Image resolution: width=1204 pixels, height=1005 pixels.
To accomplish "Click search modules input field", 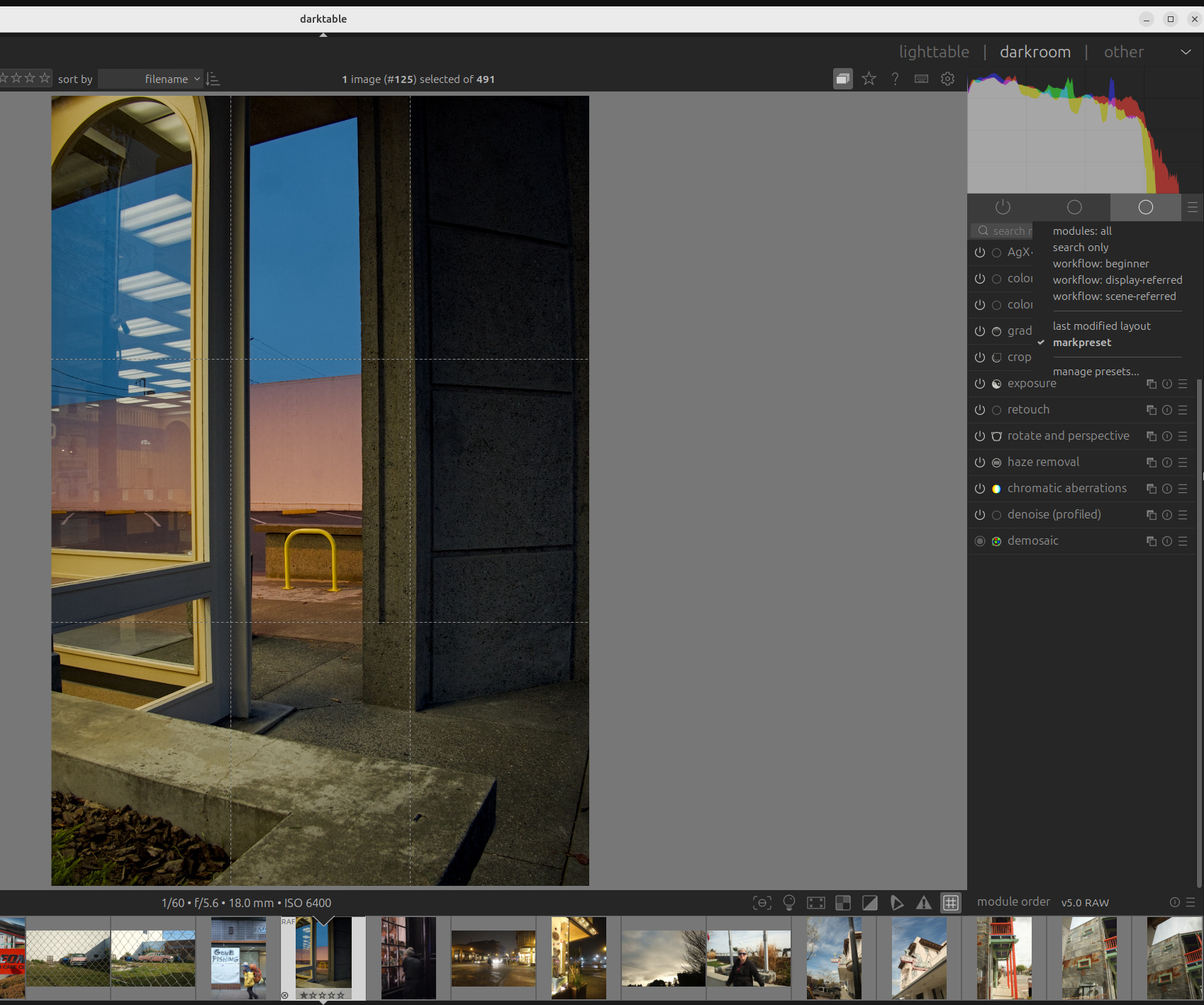I will (x=1001, y=231).
